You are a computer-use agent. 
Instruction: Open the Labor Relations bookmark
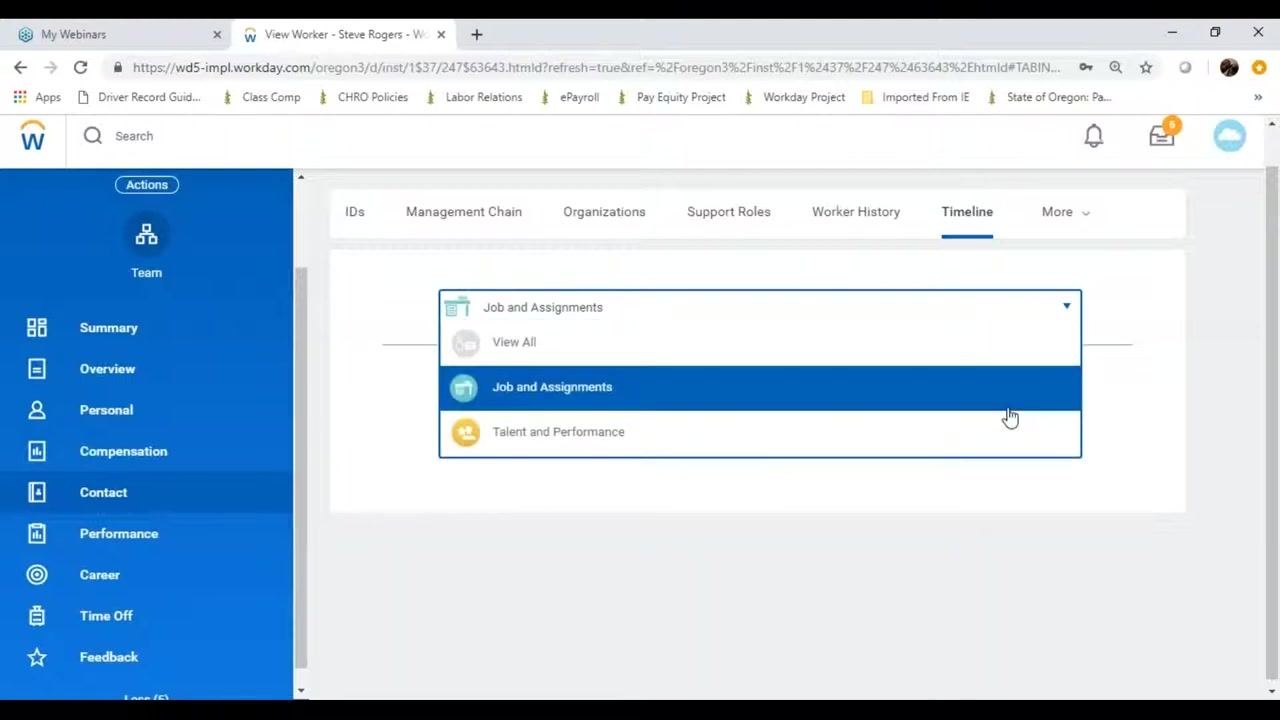[474, 97]
